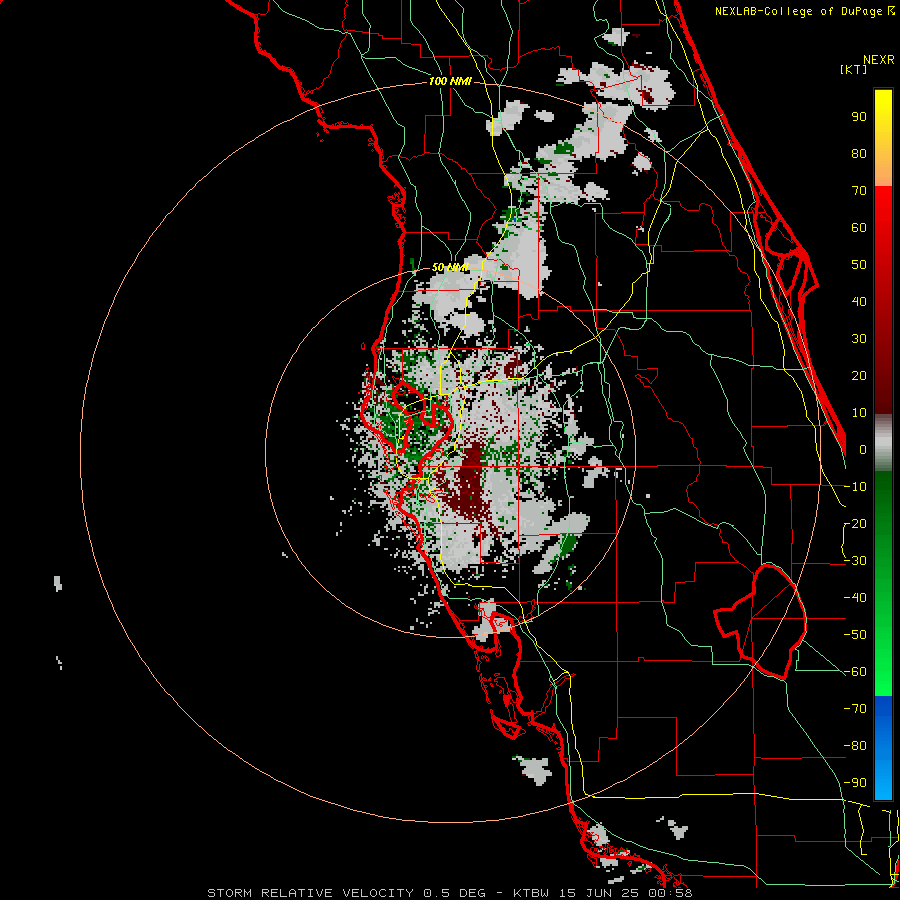
Task: Click the positive 10 scale value
Action: 859,413
